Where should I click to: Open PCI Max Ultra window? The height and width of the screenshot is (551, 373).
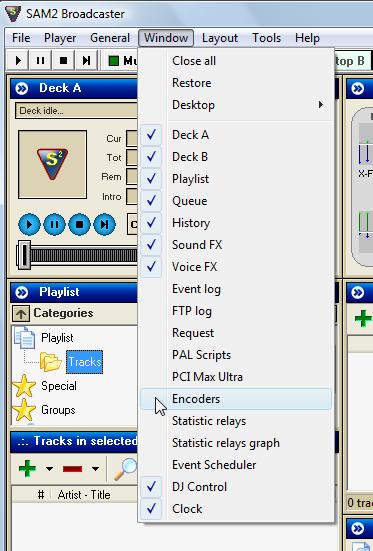236,377
